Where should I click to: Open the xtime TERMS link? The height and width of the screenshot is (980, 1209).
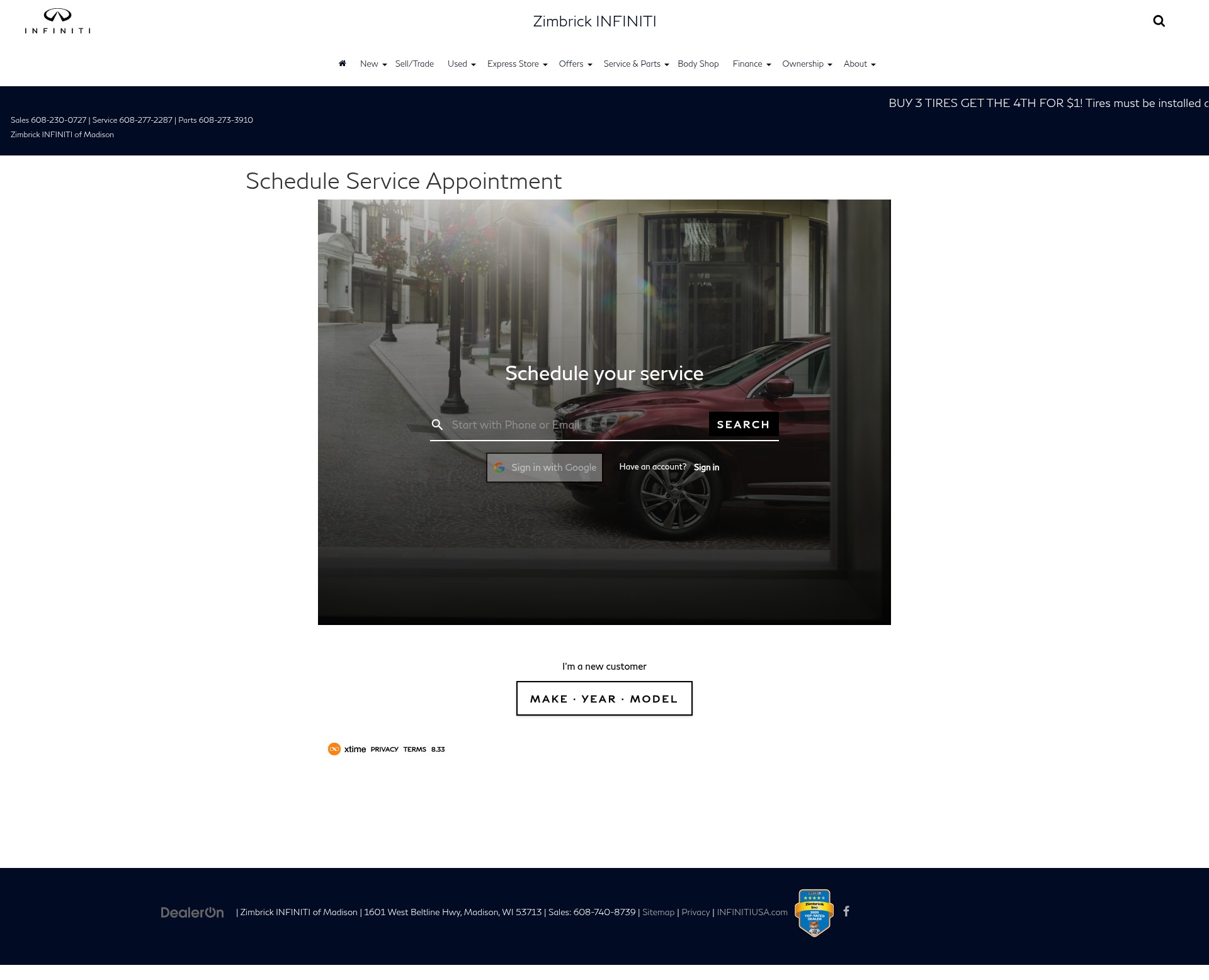coord(415,750)
